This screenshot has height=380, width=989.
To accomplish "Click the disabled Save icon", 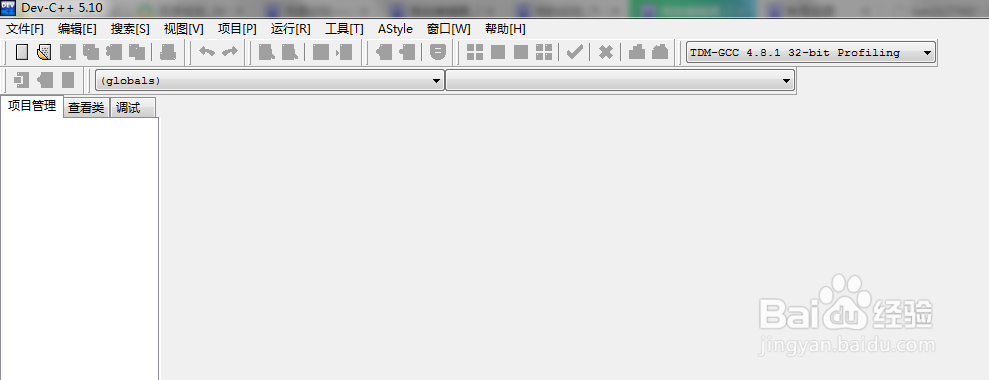I will 67,52.
